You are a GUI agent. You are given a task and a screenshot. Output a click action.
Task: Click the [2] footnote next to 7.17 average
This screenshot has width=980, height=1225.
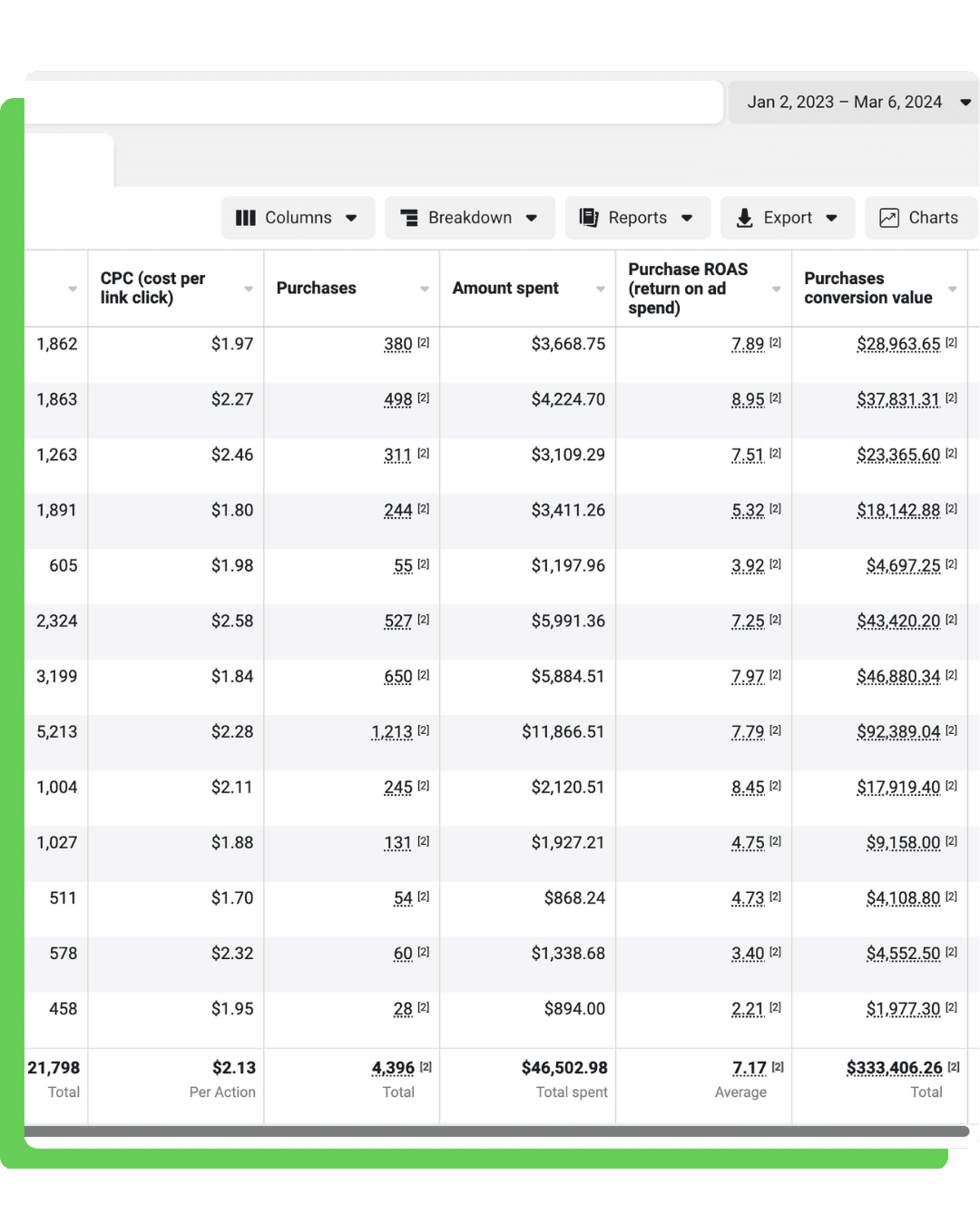pos(778,1066)
